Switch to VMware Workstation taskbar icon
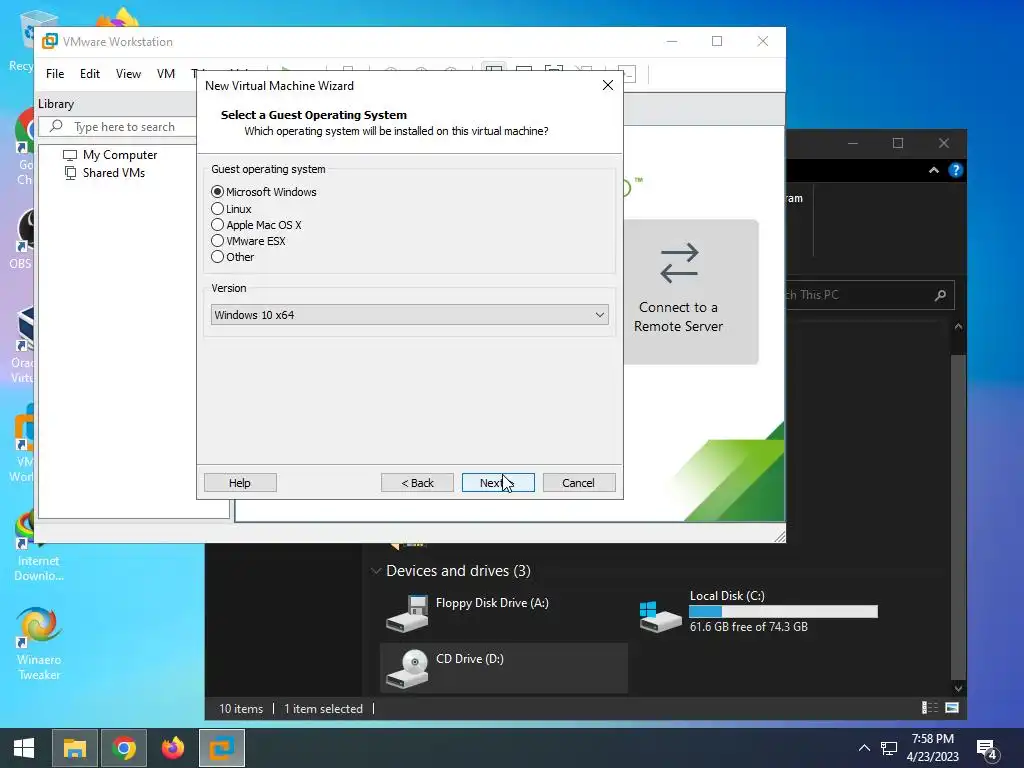The height and width of the screenshot is (768, 1024). [x=222, y=748]
